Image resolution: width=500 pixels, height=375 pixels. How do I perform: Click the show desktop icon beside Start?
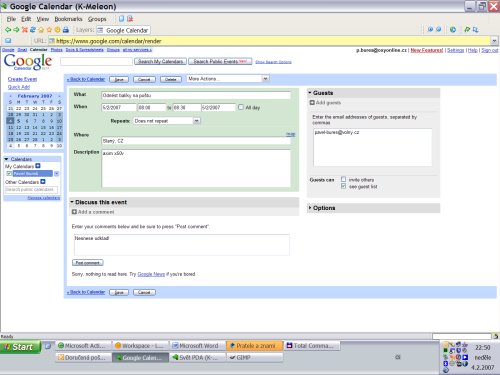(x=48, y=346)
